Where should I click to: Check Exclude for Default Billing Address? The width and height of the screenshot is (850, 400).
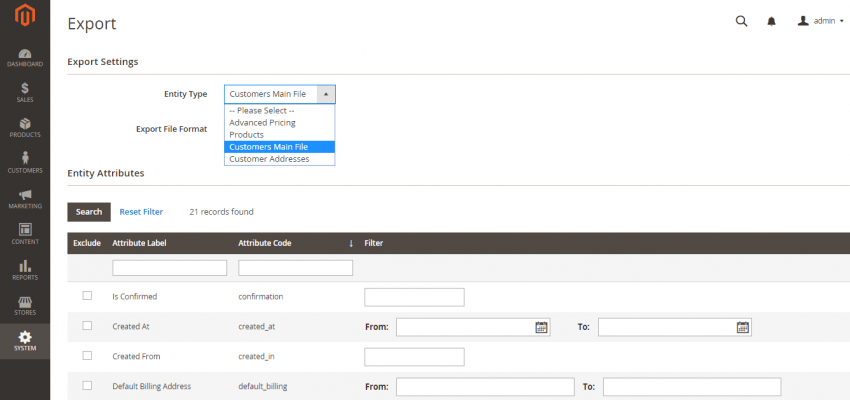click(x=87, y=385)
